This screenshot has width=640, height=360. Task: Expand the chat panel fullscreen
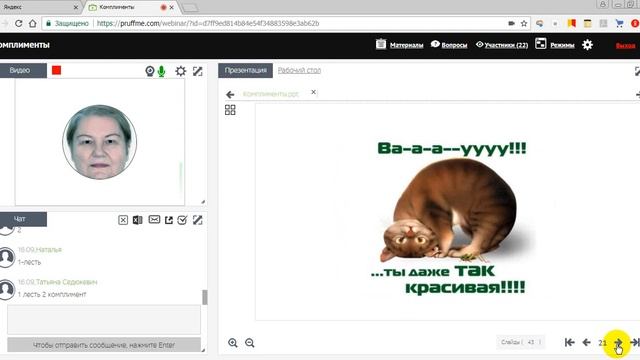point(198,220)
